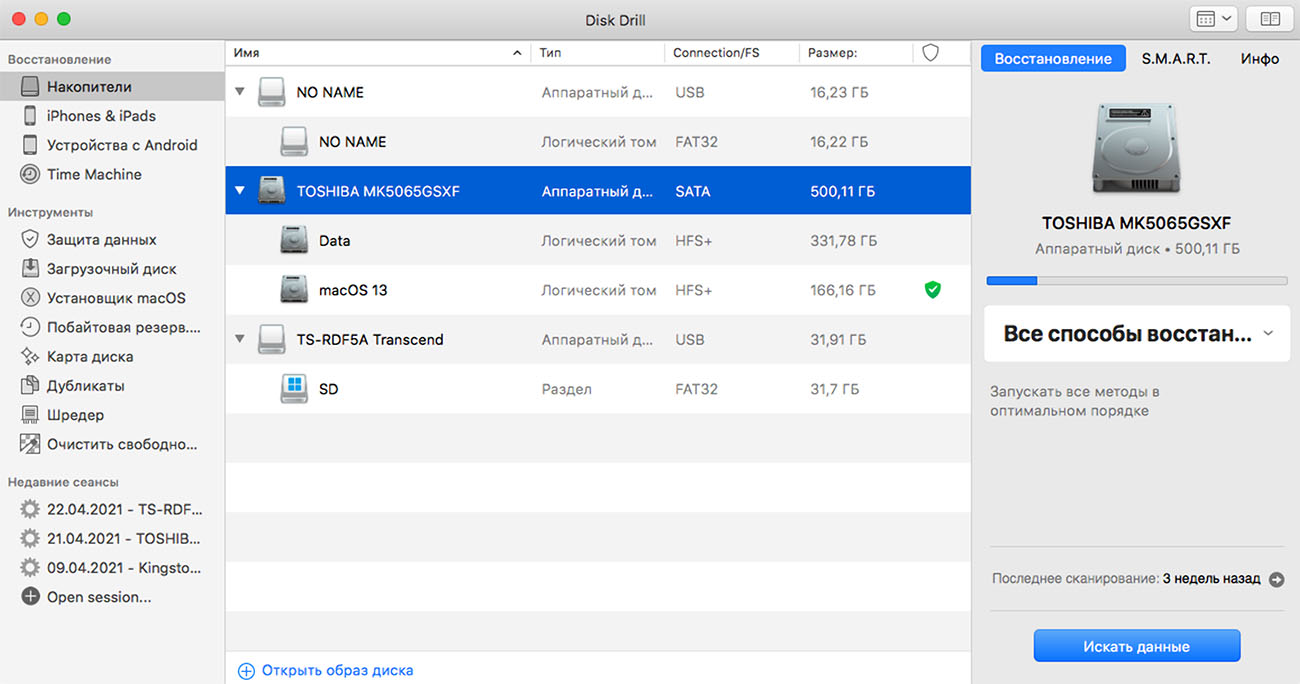Click the Time Machine icon in sidebar
1300x684 pixels.
click(x=30, y=174)
